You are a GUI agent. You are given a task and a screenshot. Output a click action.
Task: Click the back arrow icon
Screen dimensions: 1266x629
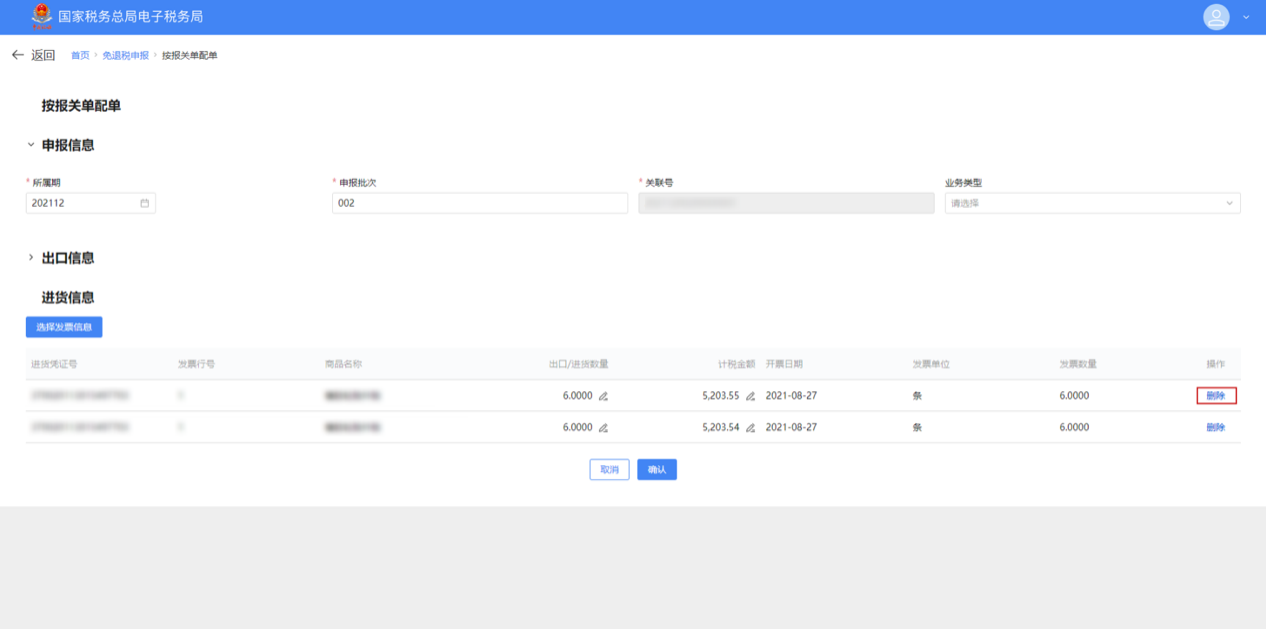(x=17, y=55)
